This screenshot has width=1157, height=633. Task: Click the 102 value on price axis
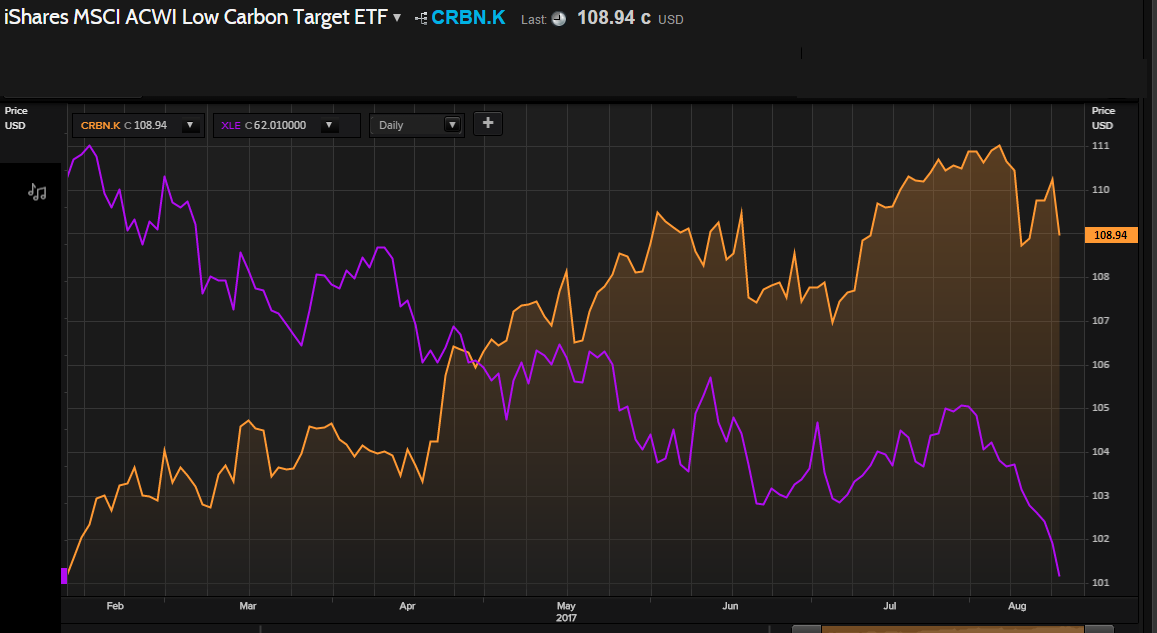pyautogui.click(x=1100, y=539)
